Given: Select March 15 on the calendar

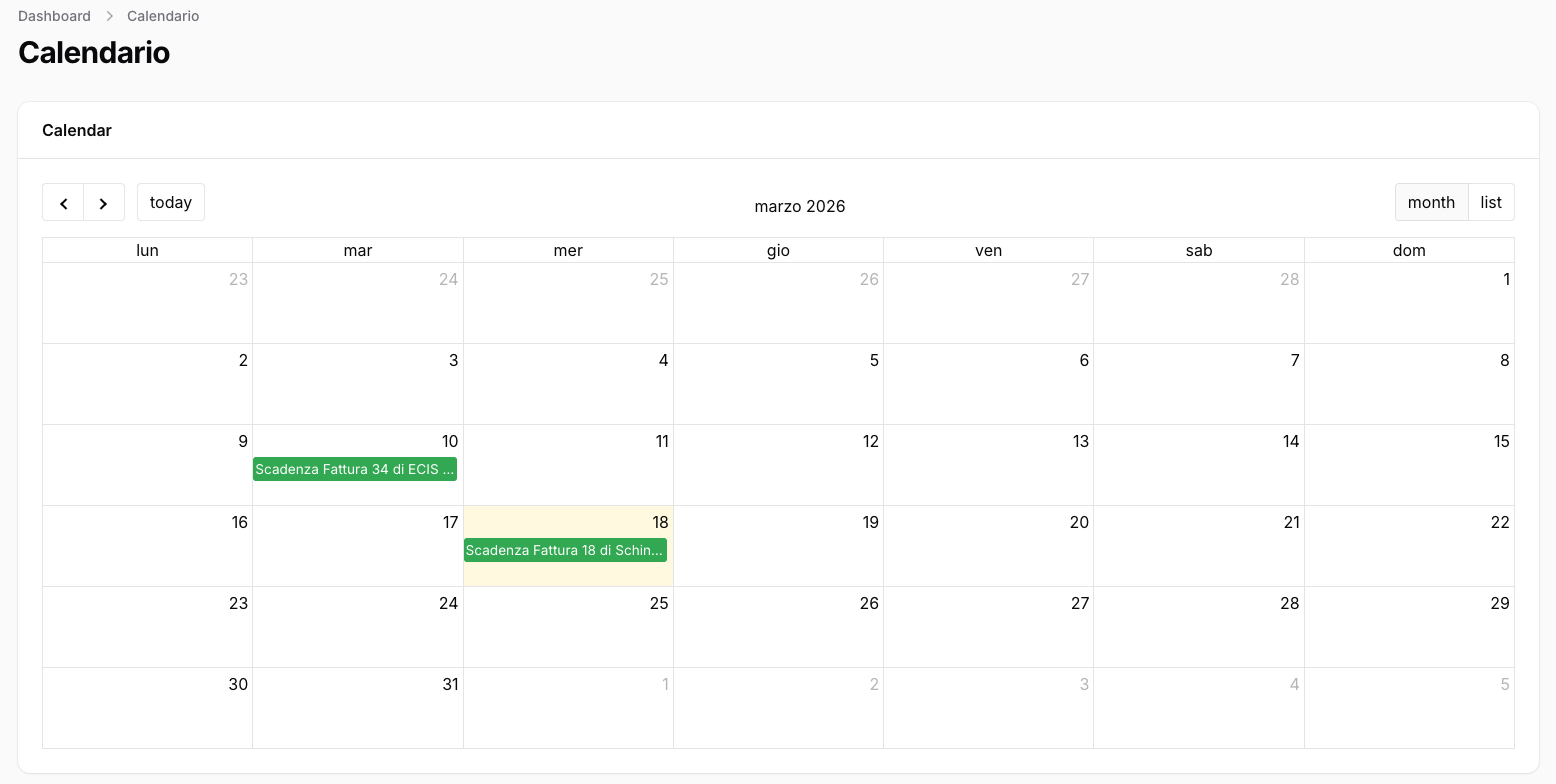Looking at the screenshot, I should (x=1408, y=465).
